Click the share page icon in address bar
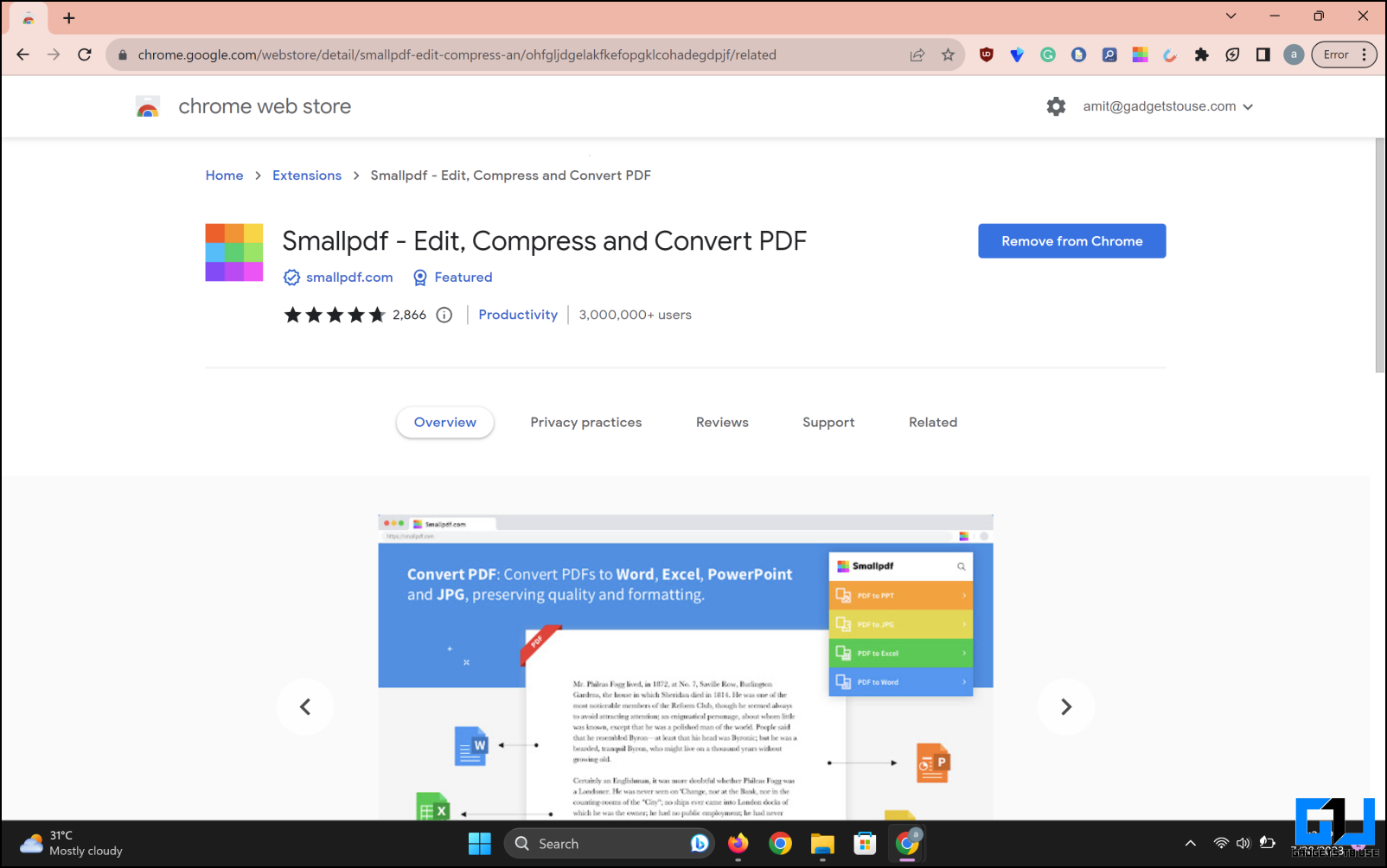 click(917, 54)
